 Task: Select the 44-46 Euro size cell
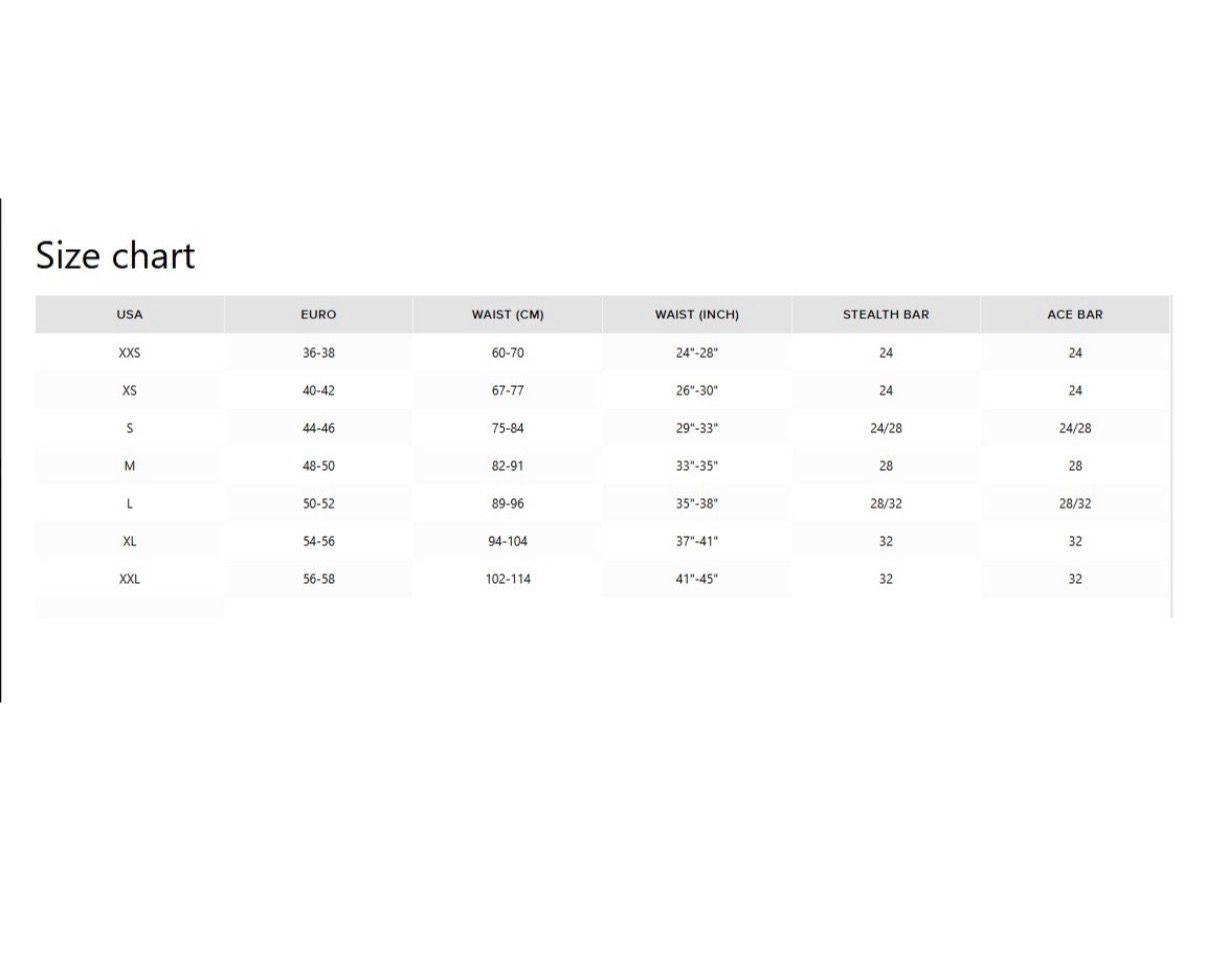point(318,428)
